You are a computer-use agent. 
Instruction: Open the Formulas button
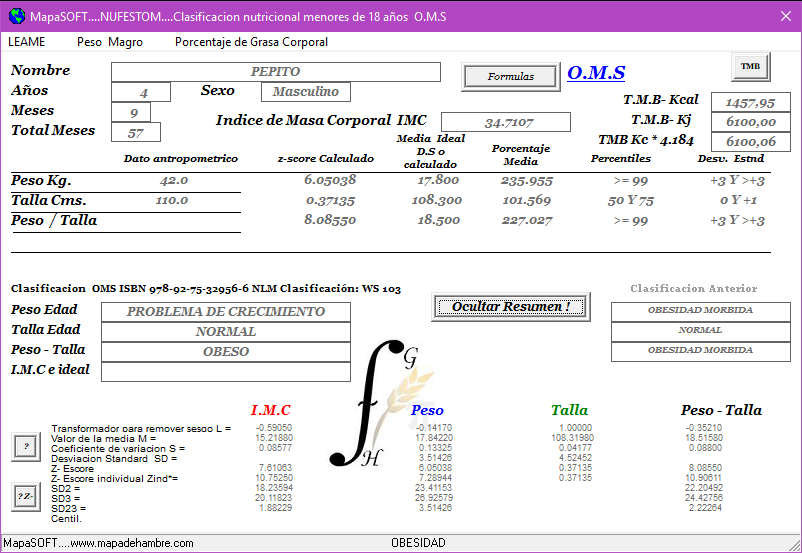511,76
